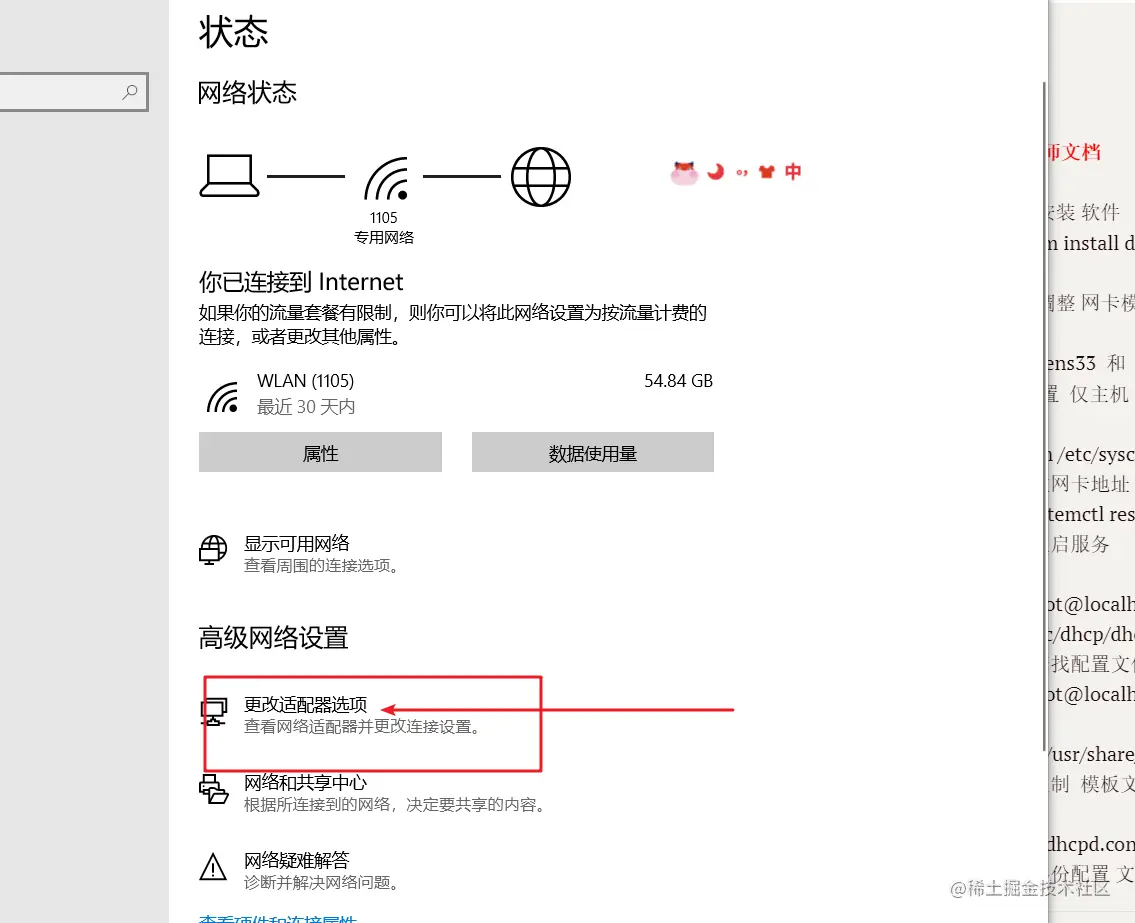Click the 中 input method indicator
The height and width of the screenshot is (923, 1135).
point(793,172)
